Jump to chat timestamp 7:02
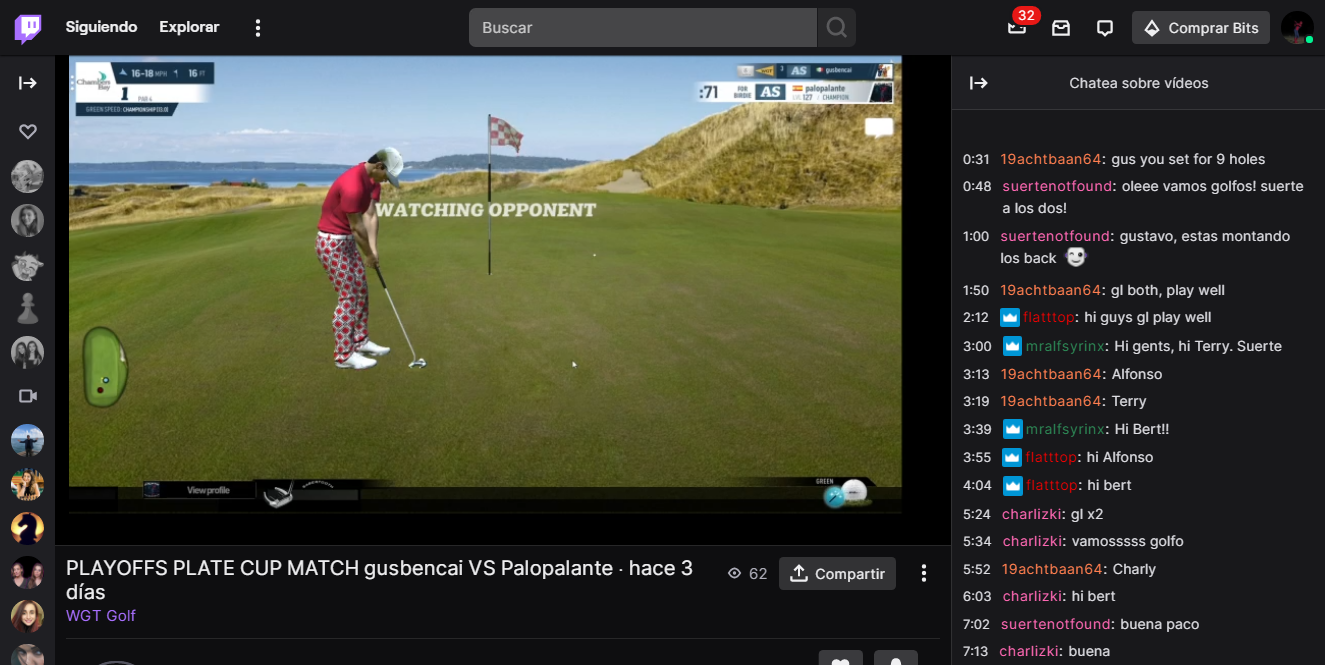Image resolution: width=1325 pixels, height=665 pixels. pyautogui.click(x=976, y=624)
